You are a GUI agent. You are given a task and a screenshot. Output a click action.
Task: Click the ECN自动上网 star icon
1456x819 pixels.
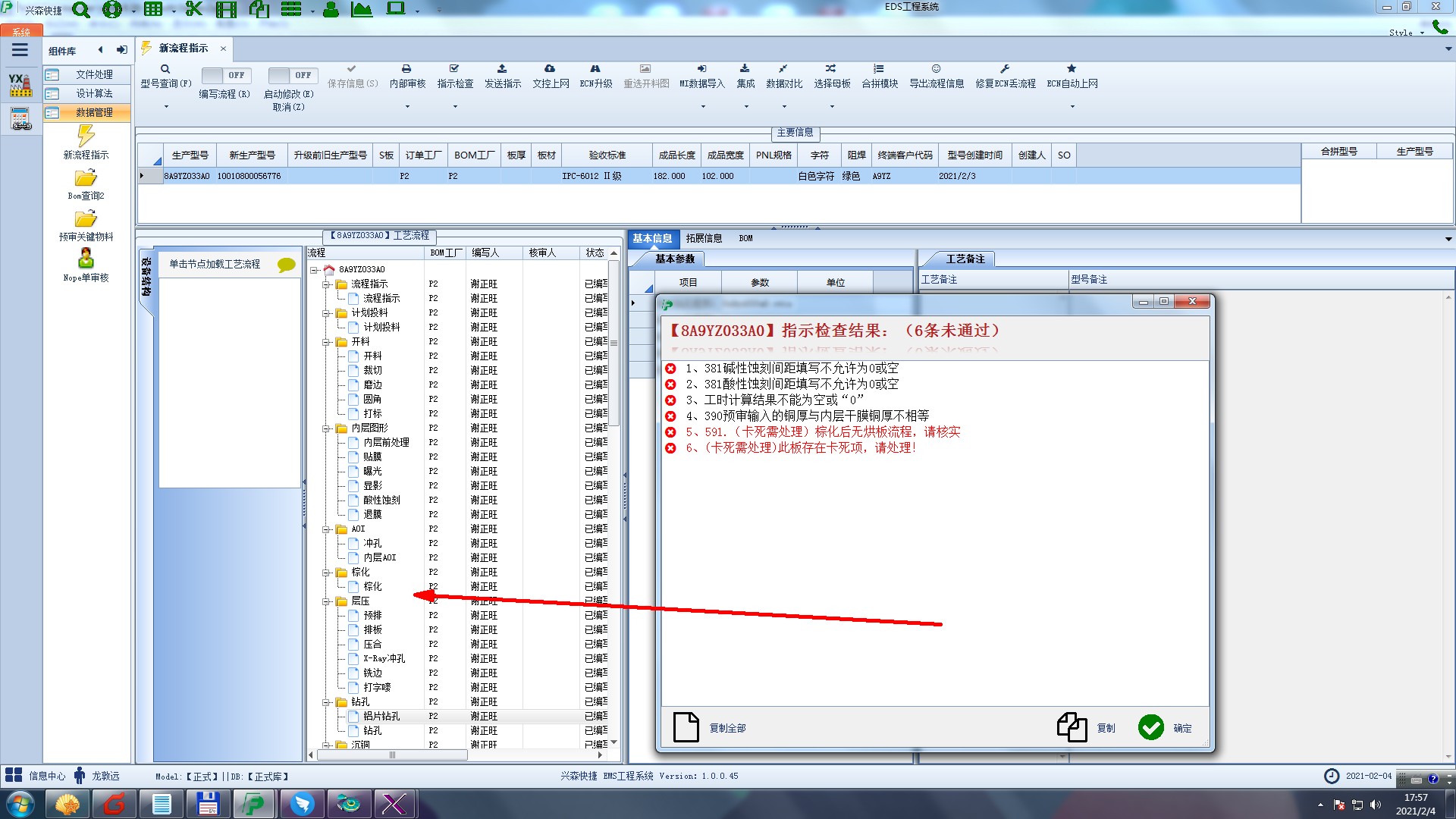point(1072,69)
